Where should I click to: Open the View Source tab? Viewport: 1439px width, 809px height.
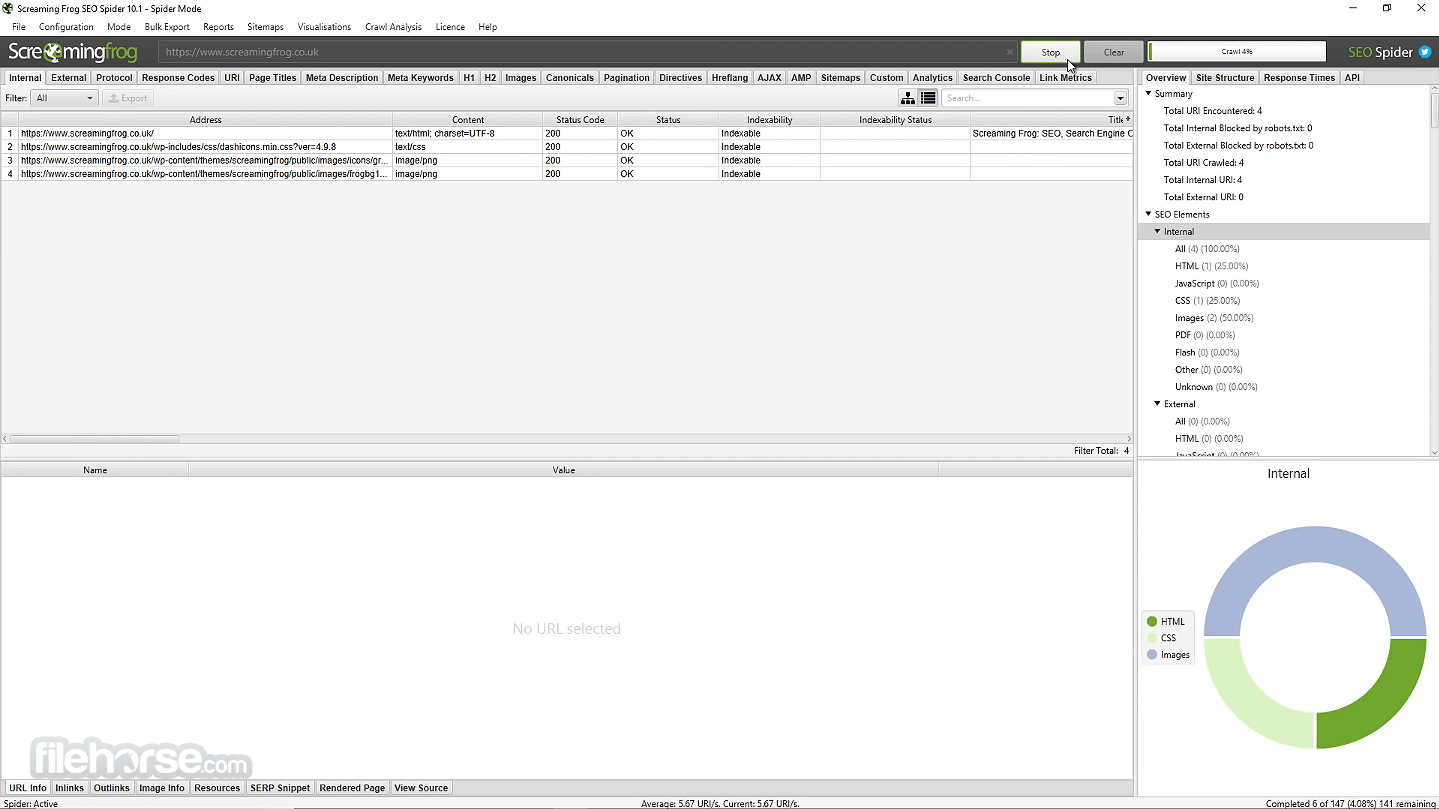click(421, 788)
